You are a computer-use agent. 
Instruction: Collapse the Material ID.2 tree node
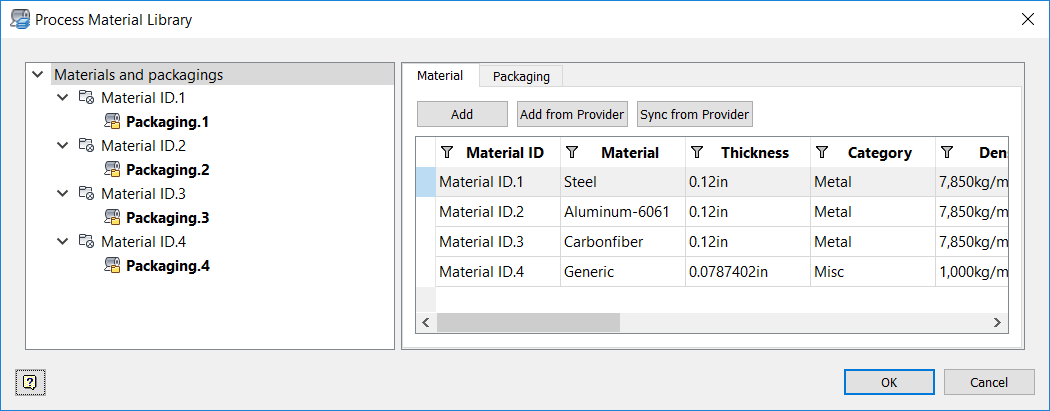[x=63, y=146]
